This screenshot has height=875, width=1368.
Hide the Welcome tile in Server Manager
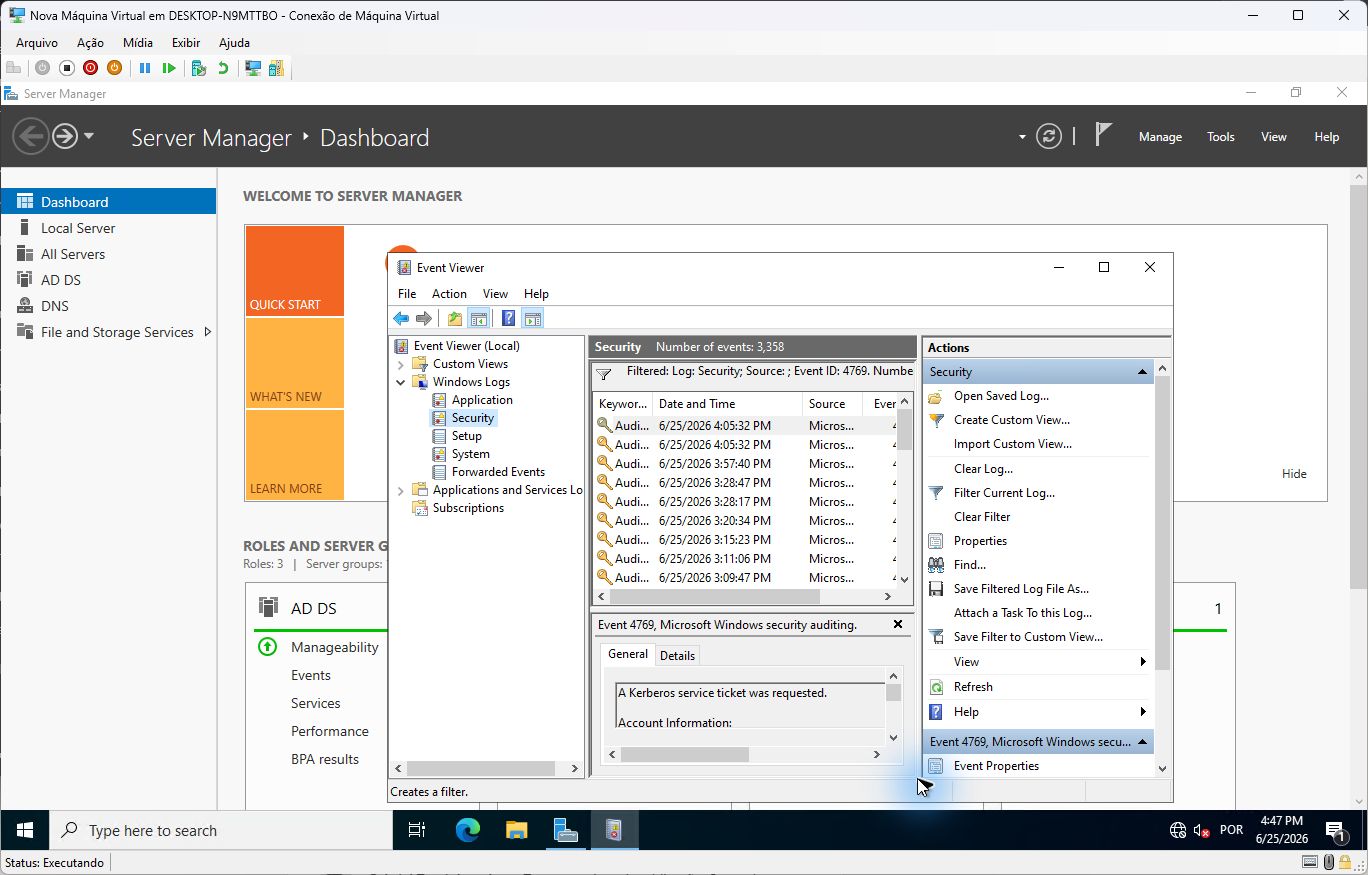pos(1294,474)
